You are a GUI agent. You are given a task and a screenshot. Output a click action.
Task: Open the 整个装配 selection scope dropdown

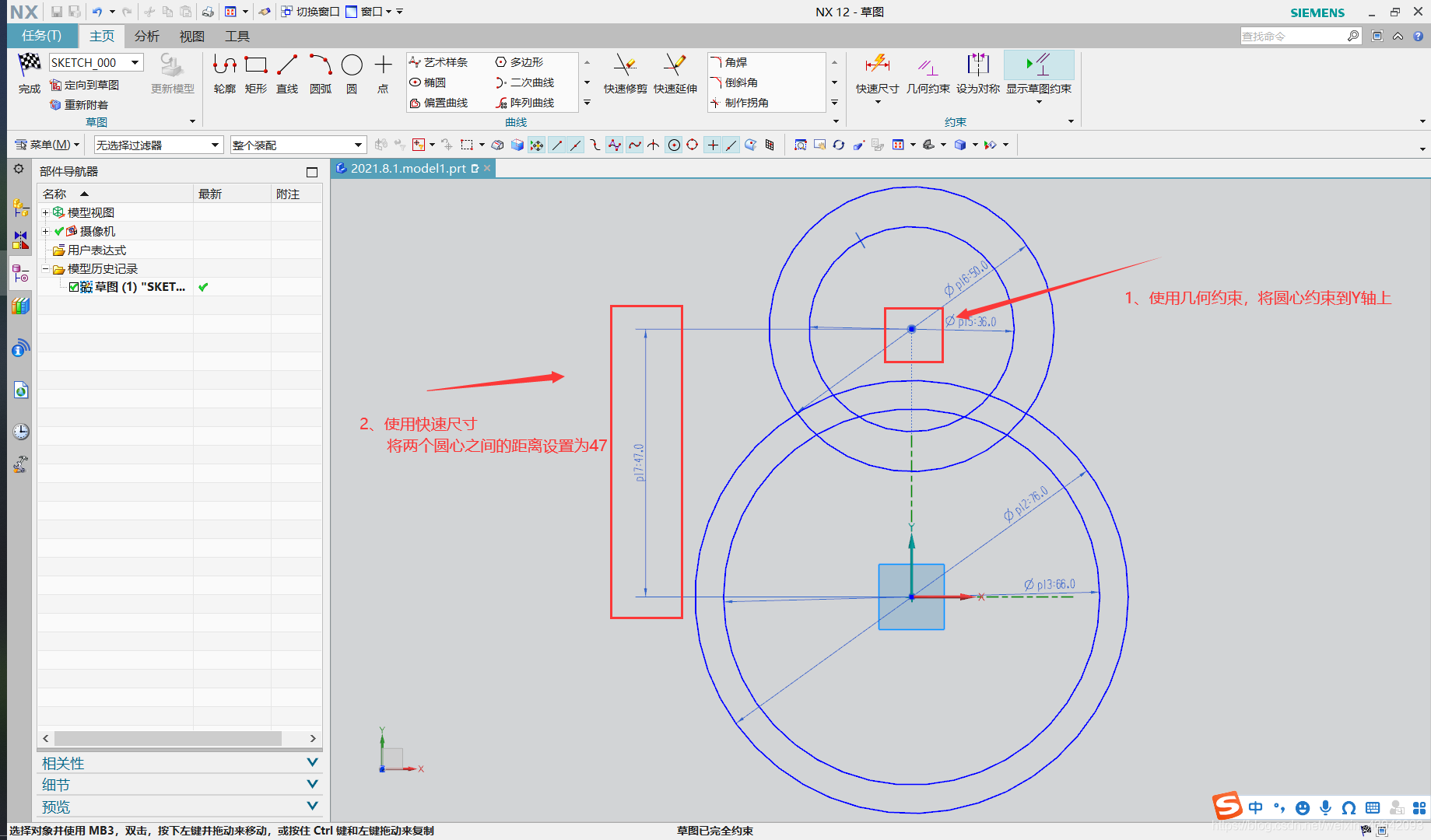coord(358,145)
